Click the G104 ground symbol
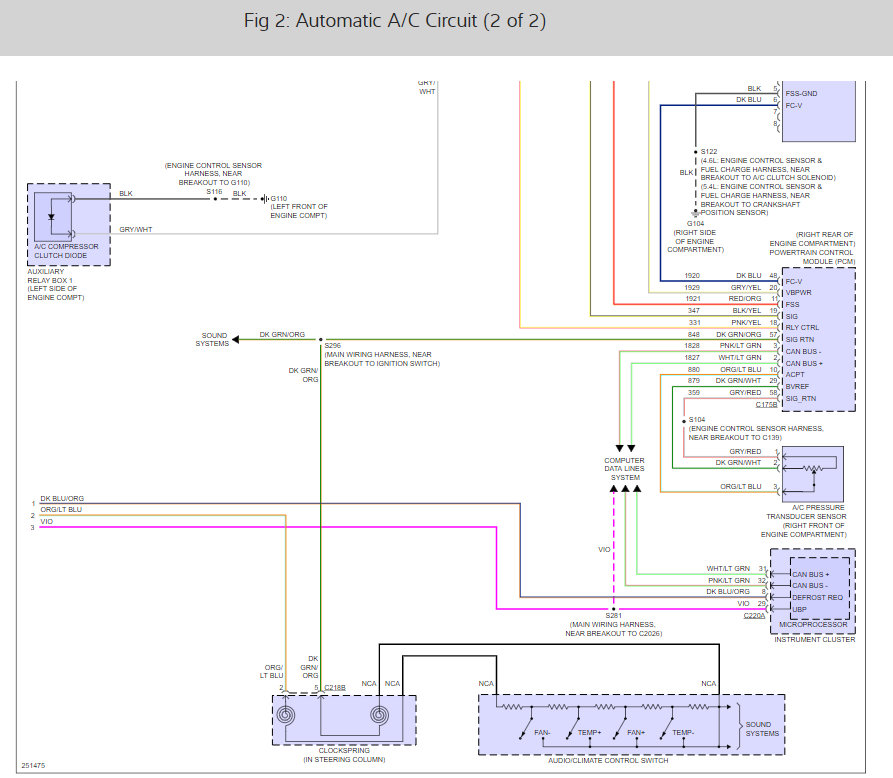 [x=695, y=212]
